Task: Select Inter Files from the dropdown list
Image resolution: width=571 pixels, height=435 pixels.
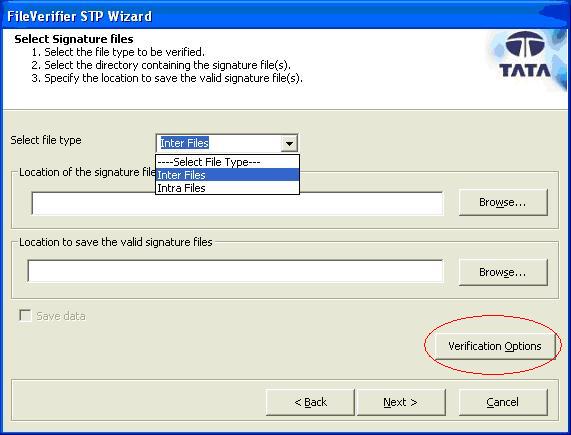Action: [227, 175]
